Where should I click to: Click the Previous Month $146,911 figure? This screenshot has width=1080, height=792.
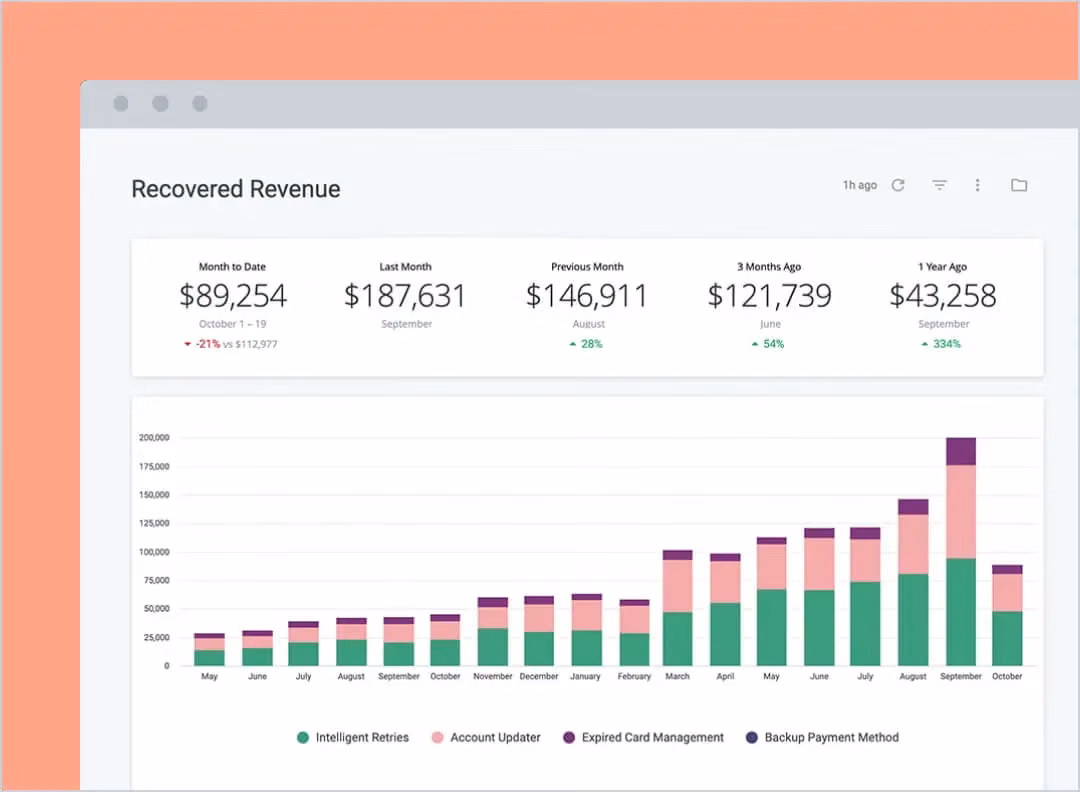pyautogui.click(x=587, y=296)
